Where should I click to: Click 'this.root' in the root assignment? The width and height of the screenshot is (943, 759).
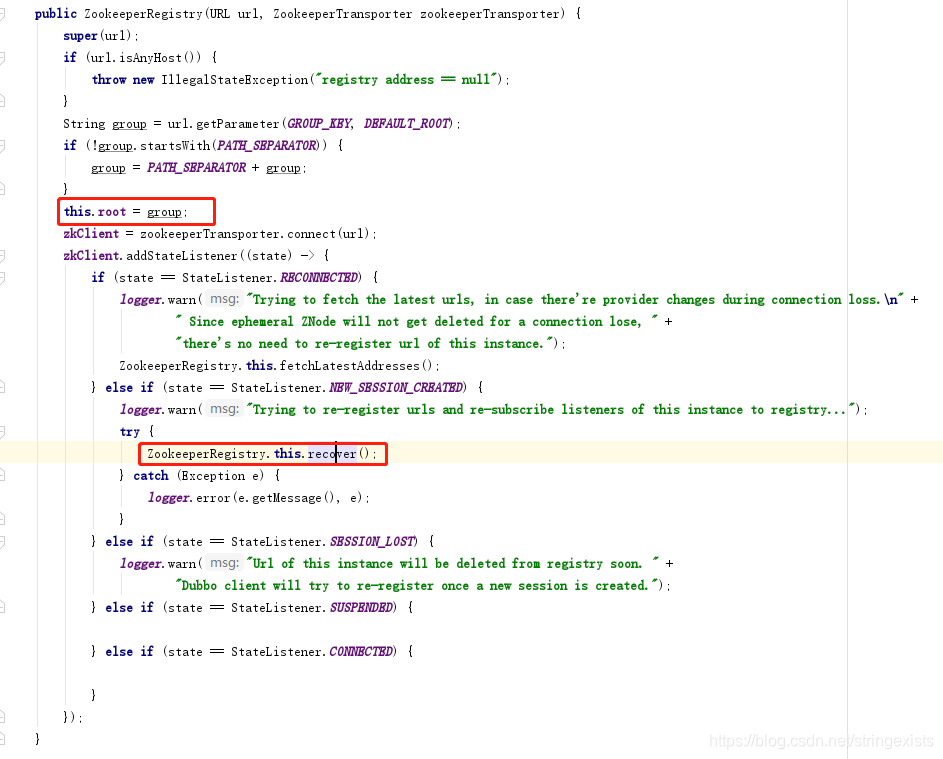click(x=95, y=212)
